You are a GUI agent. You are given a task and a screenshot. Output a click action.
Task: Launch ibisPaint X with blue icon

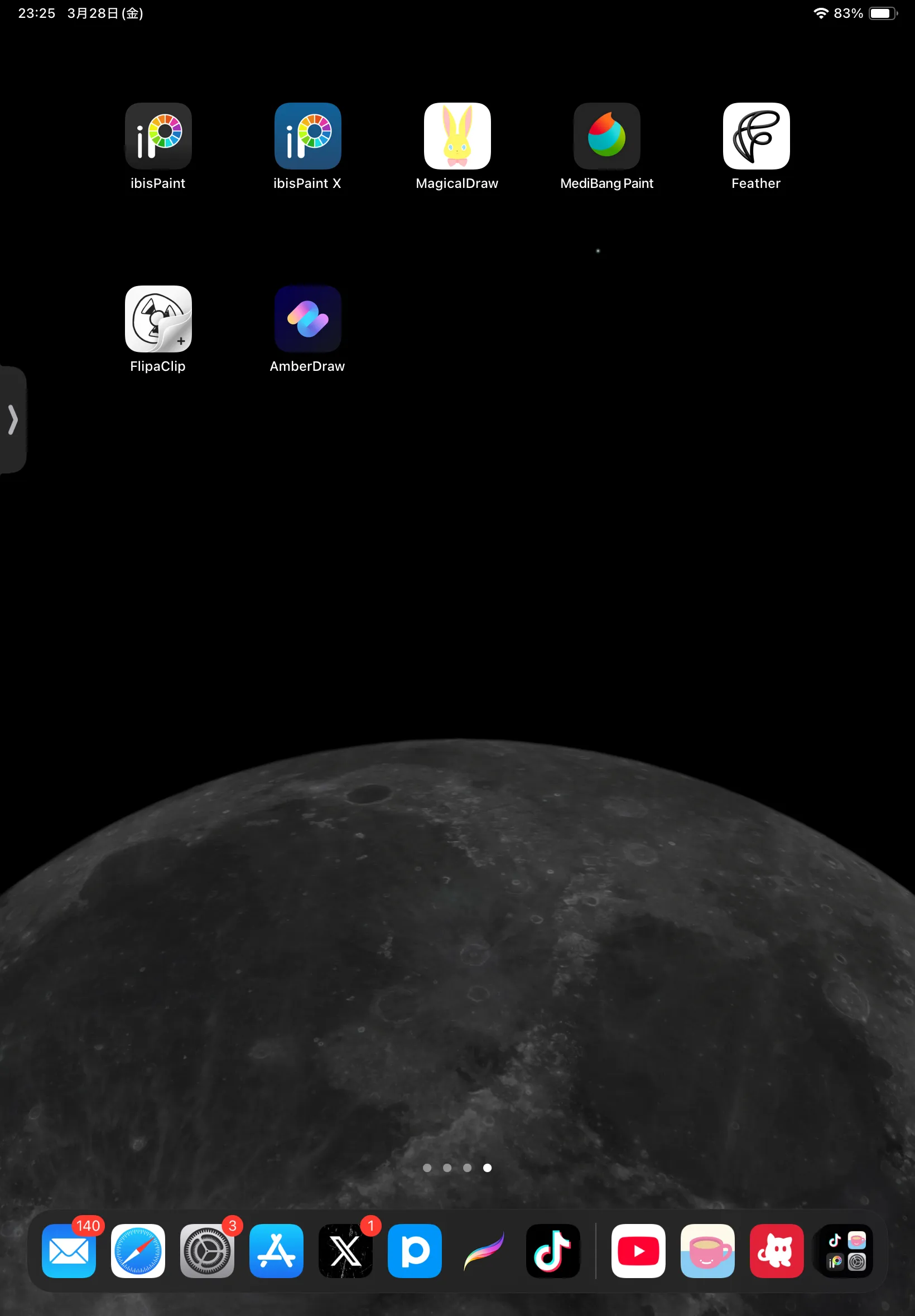pos(308,136)
